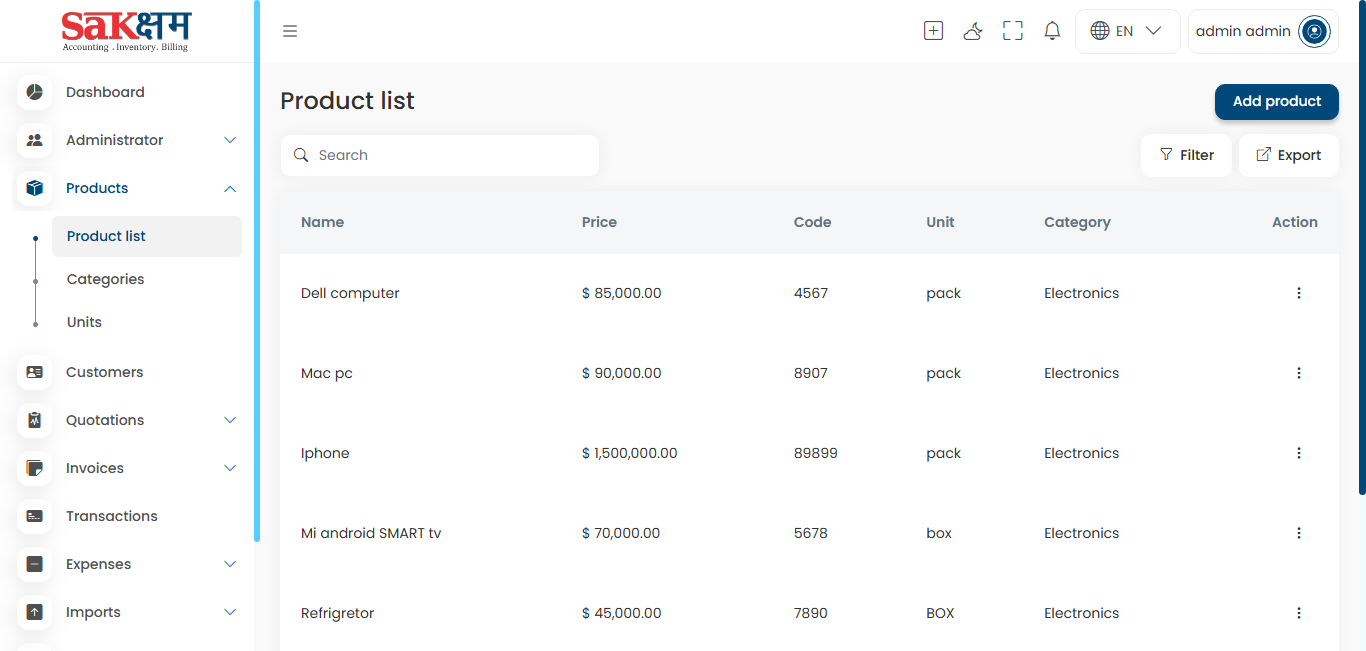The width and height of the screenshot is (1366, 651).
Task: Open action menu for Dell computer
Action: pos(1298,293)
